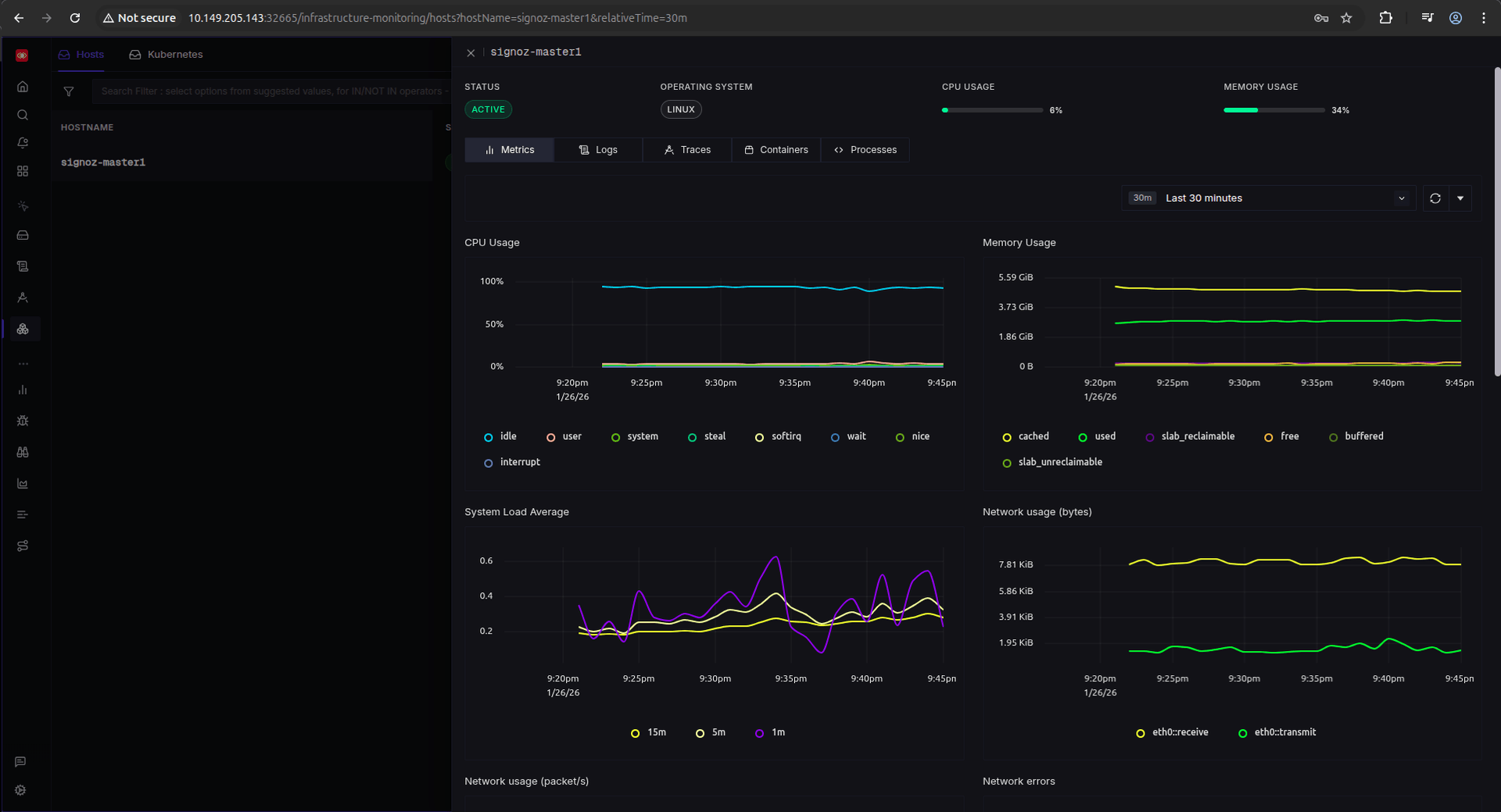Open browser profile avatar icon
Viewport: 1501px width, 812px height.
pyautogui.click(x=1456, y=18)
